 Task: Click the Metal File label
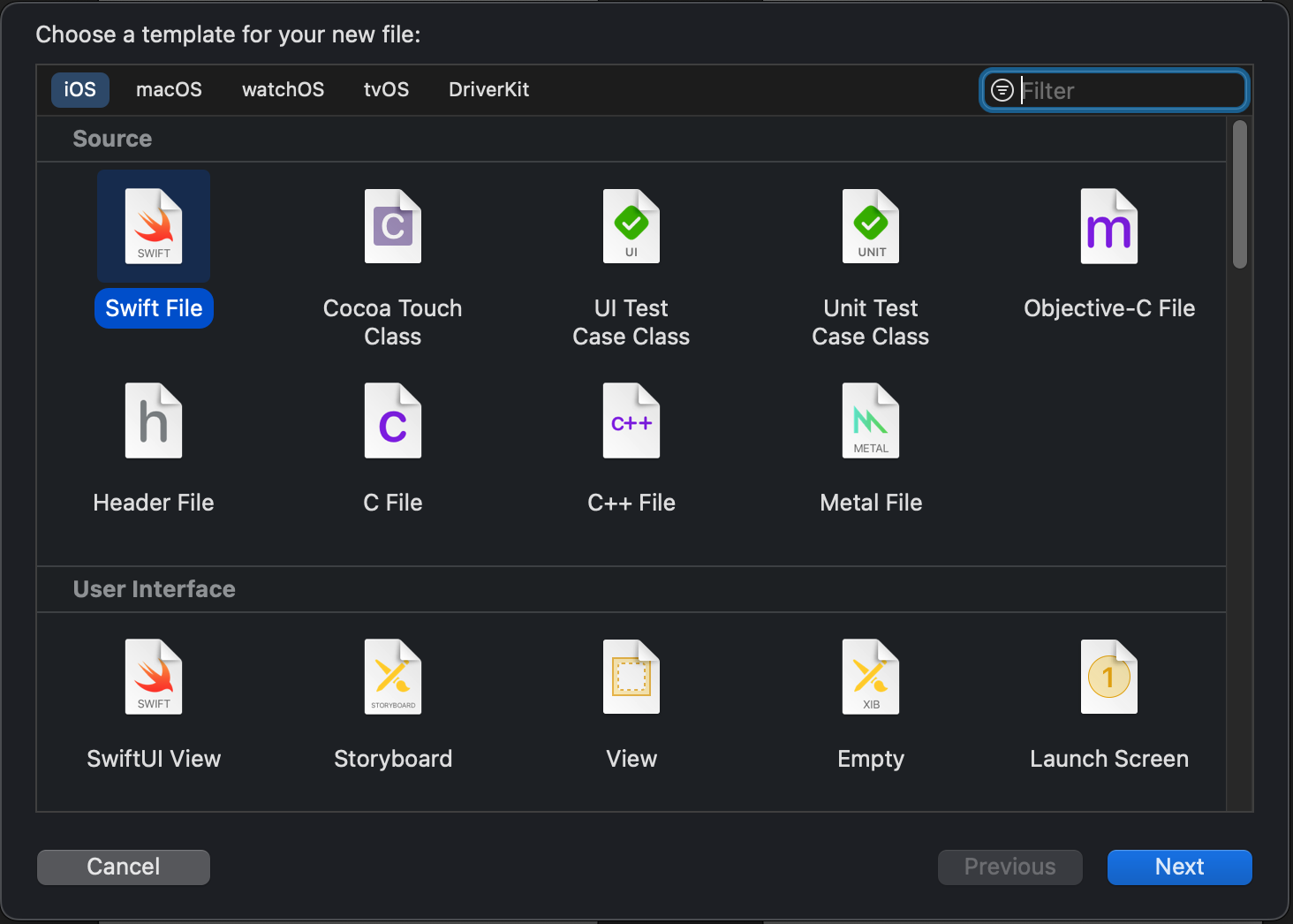click(x=871, y=503)
